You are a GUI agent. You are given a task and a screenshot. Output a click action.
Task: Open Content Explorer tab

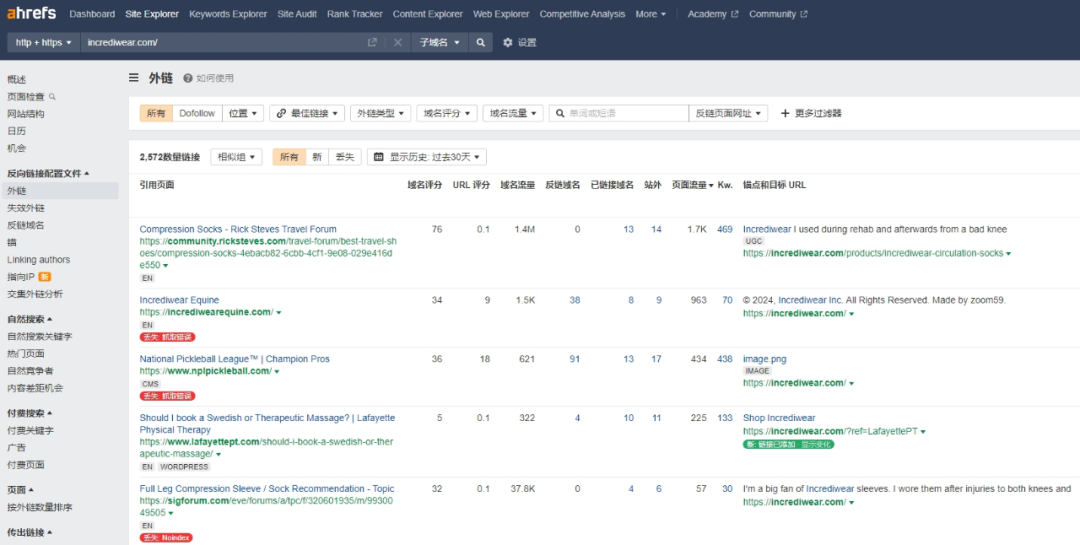coord(428,14)
